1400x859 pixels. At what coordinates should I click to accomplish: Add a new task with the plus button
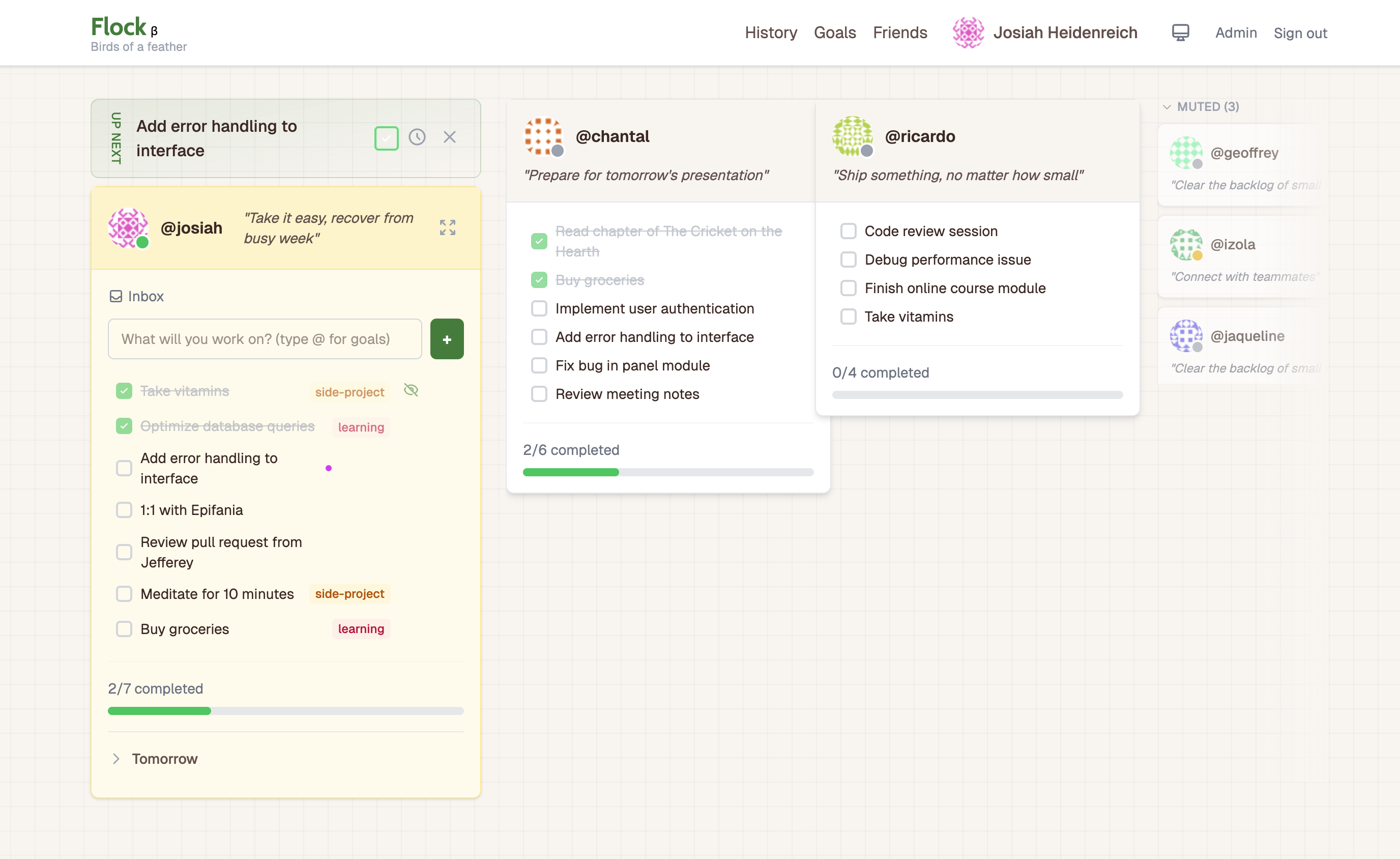(447, 339)
